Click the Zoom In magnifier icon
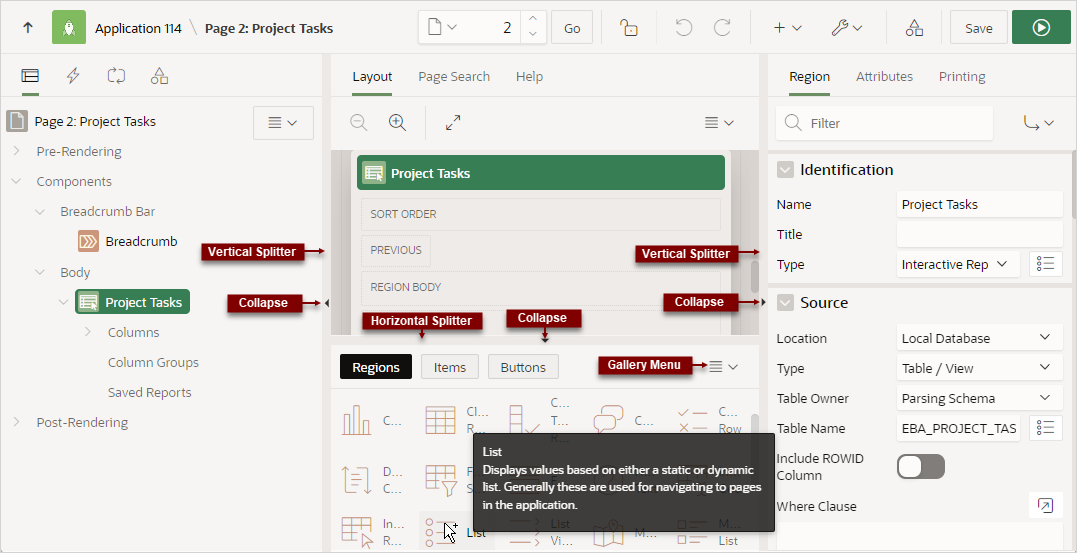Screen dimensions: 1077x553 point(397,122)
